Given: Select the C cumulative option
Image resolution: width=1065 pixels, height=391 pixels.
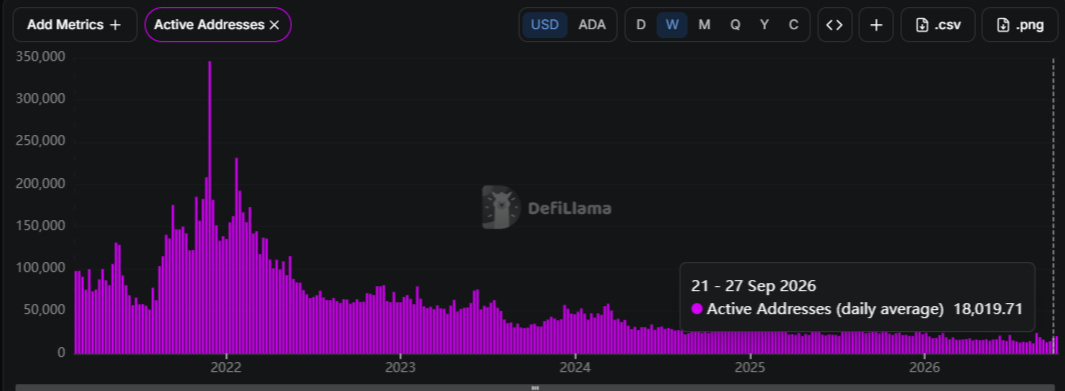Looking at the screenshot, I should click(793, 25).
